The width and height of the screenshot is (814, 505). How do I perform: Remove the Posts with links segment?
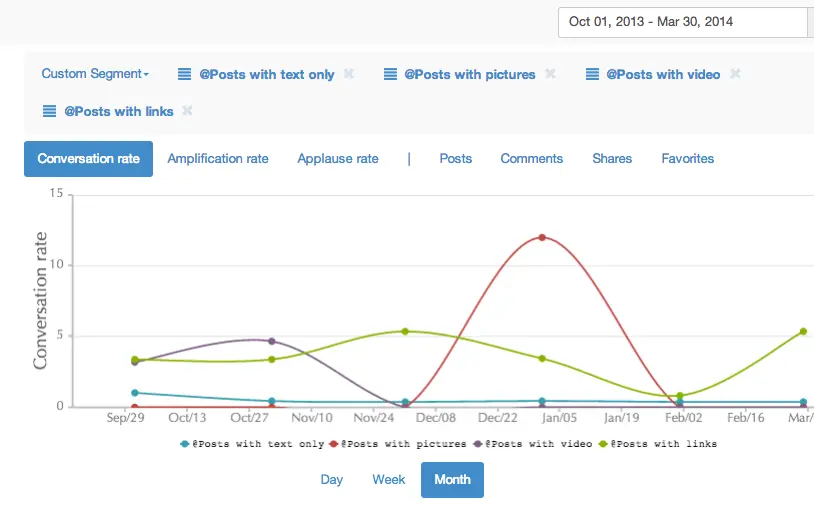point(187,111)
